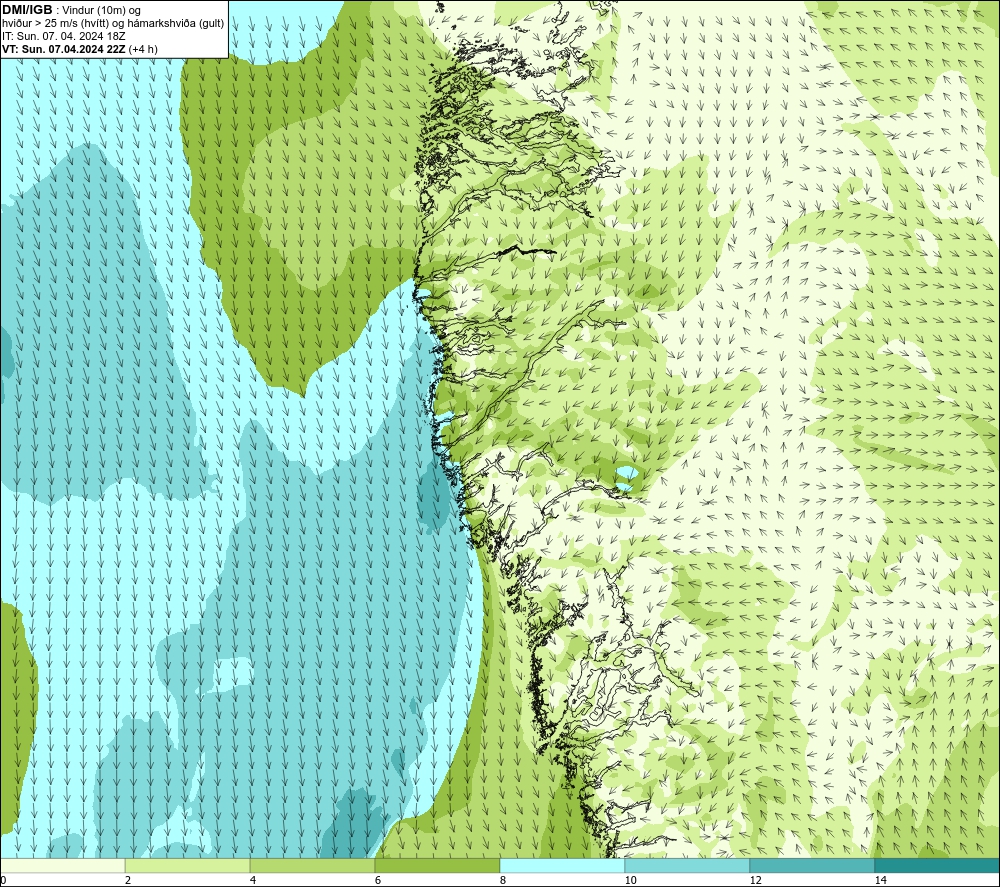
Task: Click the 'Vindur (10m) og' label
Action: [102, 10]
